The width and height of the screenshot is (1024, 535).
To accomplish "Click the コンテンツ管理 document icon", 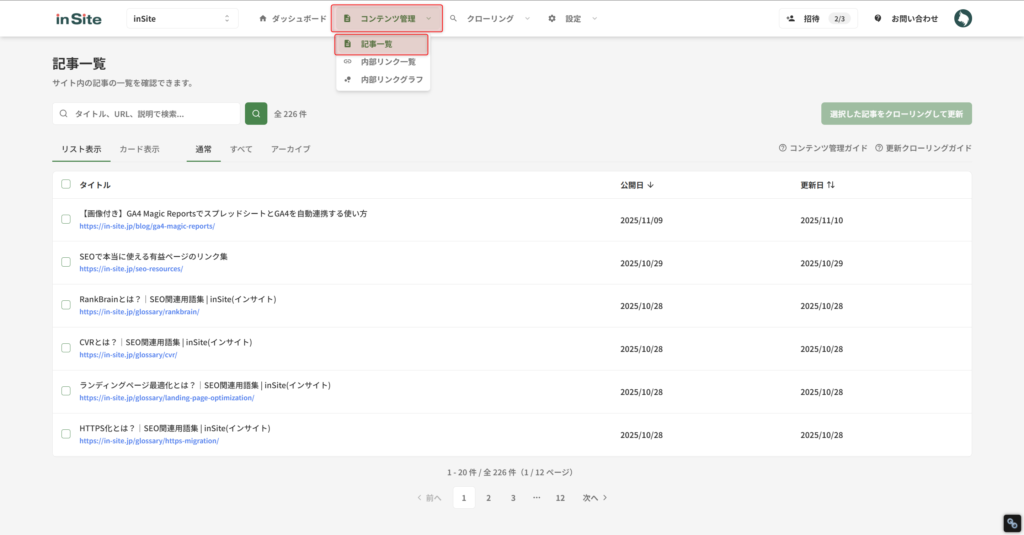I will point(347,18).
